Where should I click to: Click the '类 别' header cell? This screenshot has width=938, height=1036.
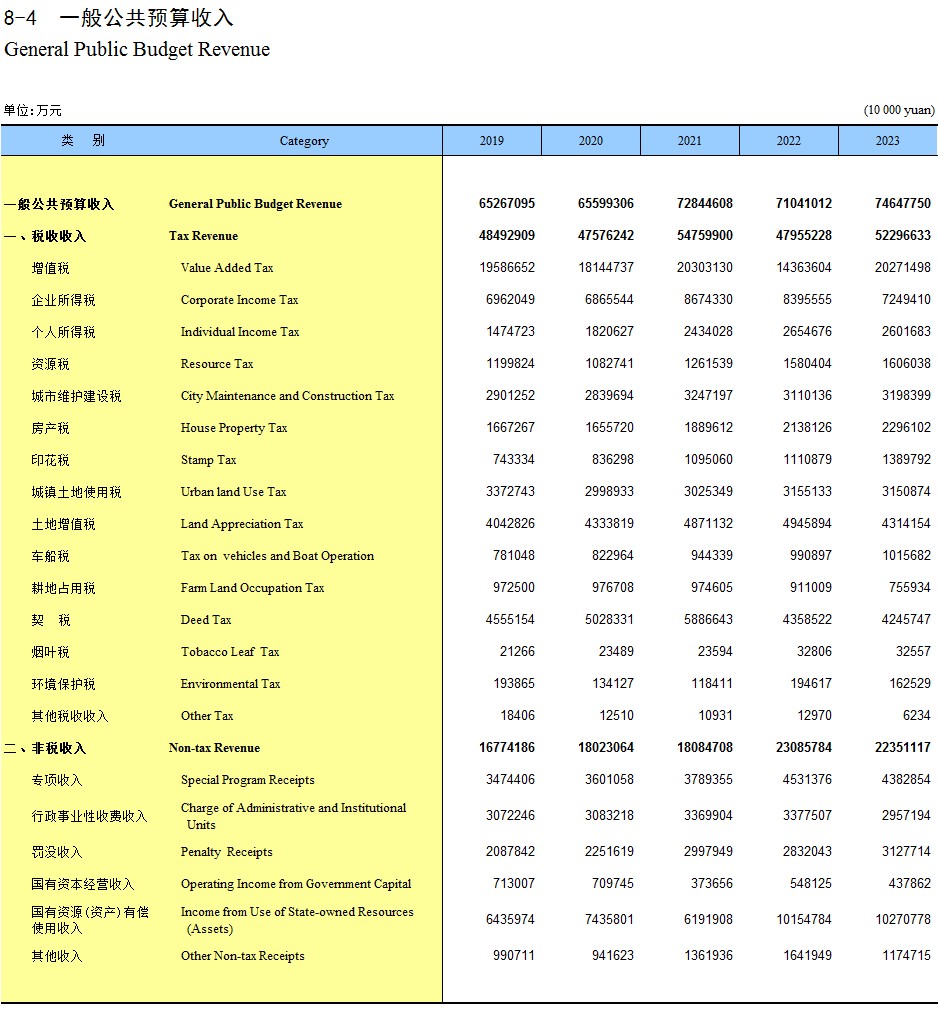coord(83,141)
